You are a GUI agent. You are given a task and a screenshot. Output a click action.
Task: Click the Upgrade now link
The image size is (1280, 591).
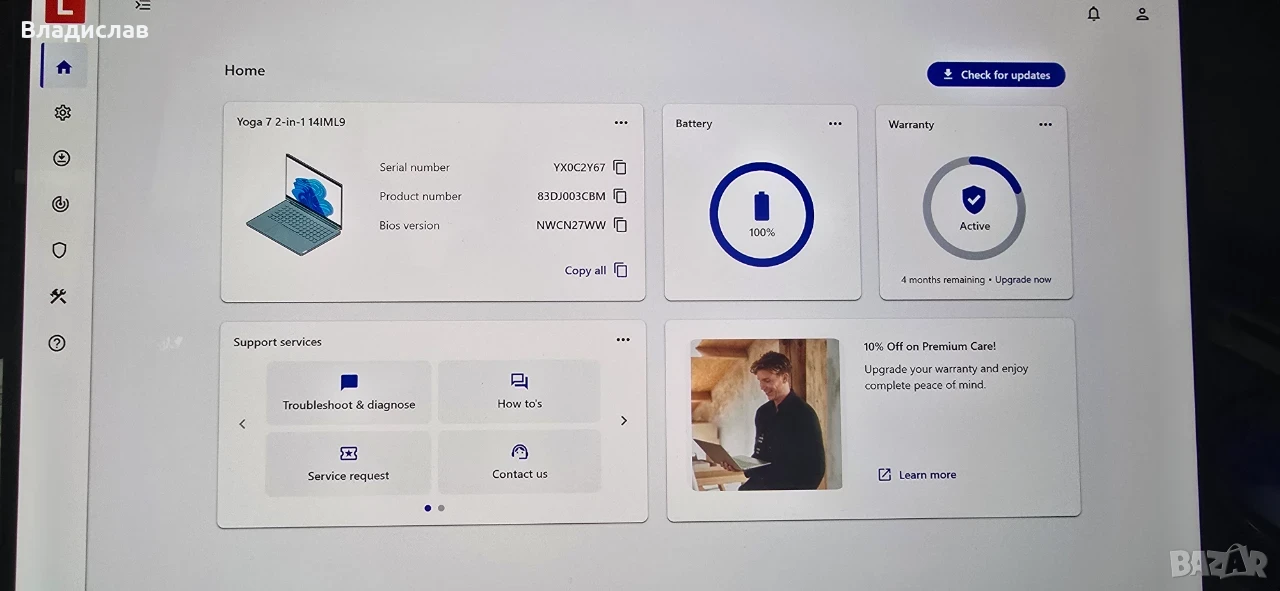[1023, 280]
